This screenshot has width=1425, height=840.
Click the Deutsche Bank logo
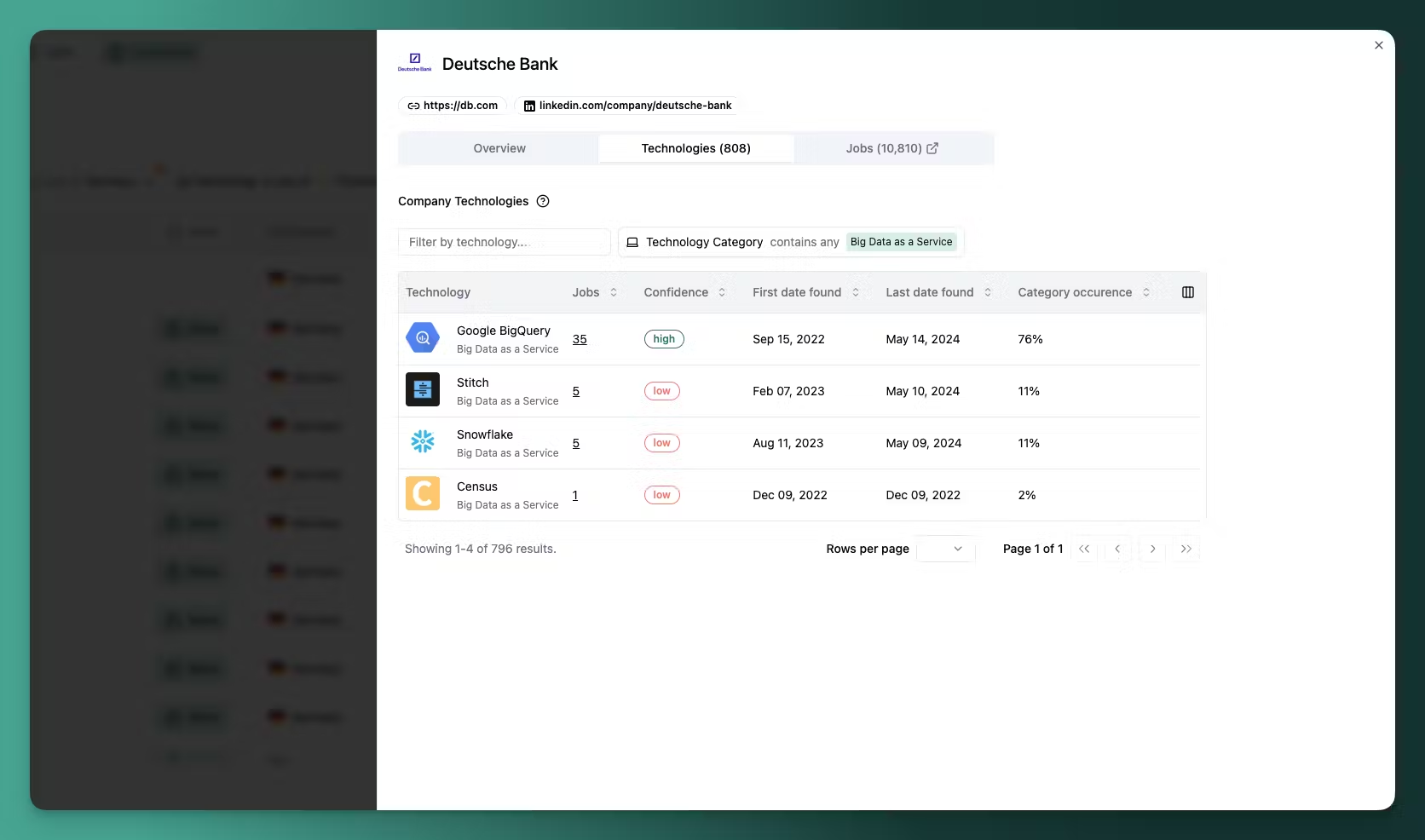[415, 63]
